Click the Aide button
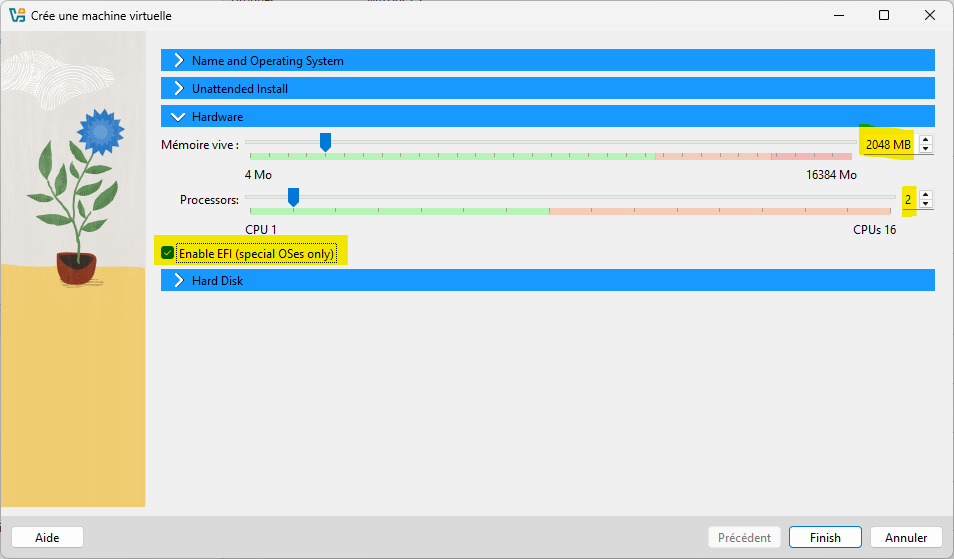The width and height of the screenshot is (954, 559). (47, 538)
